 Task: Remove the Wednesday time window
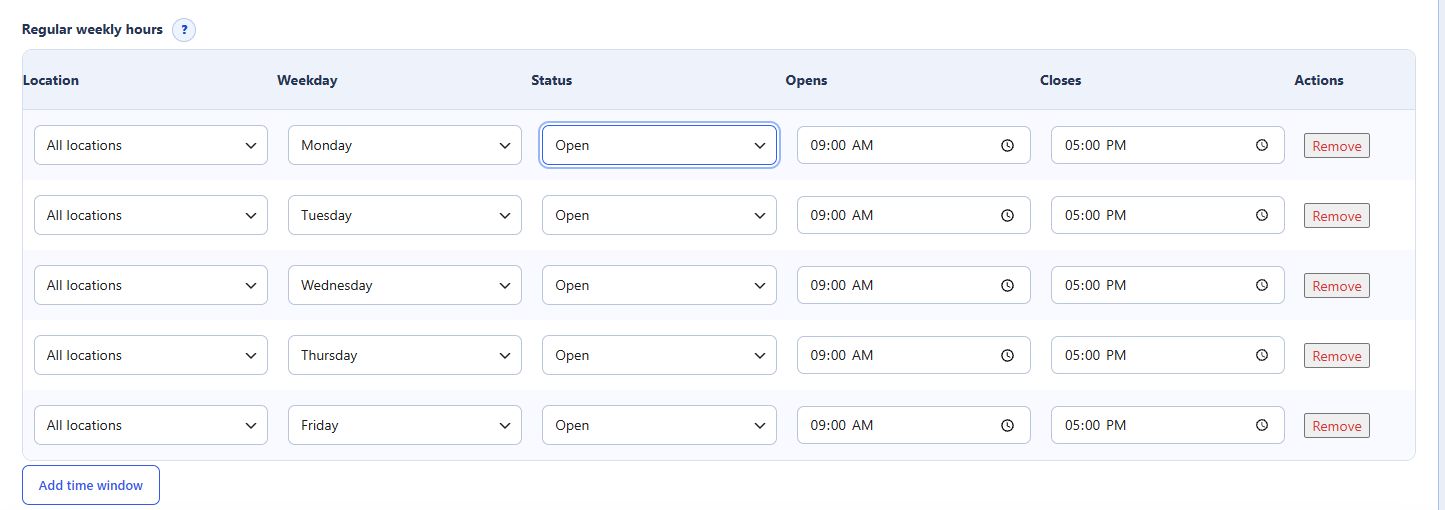tap(1337, 286)
